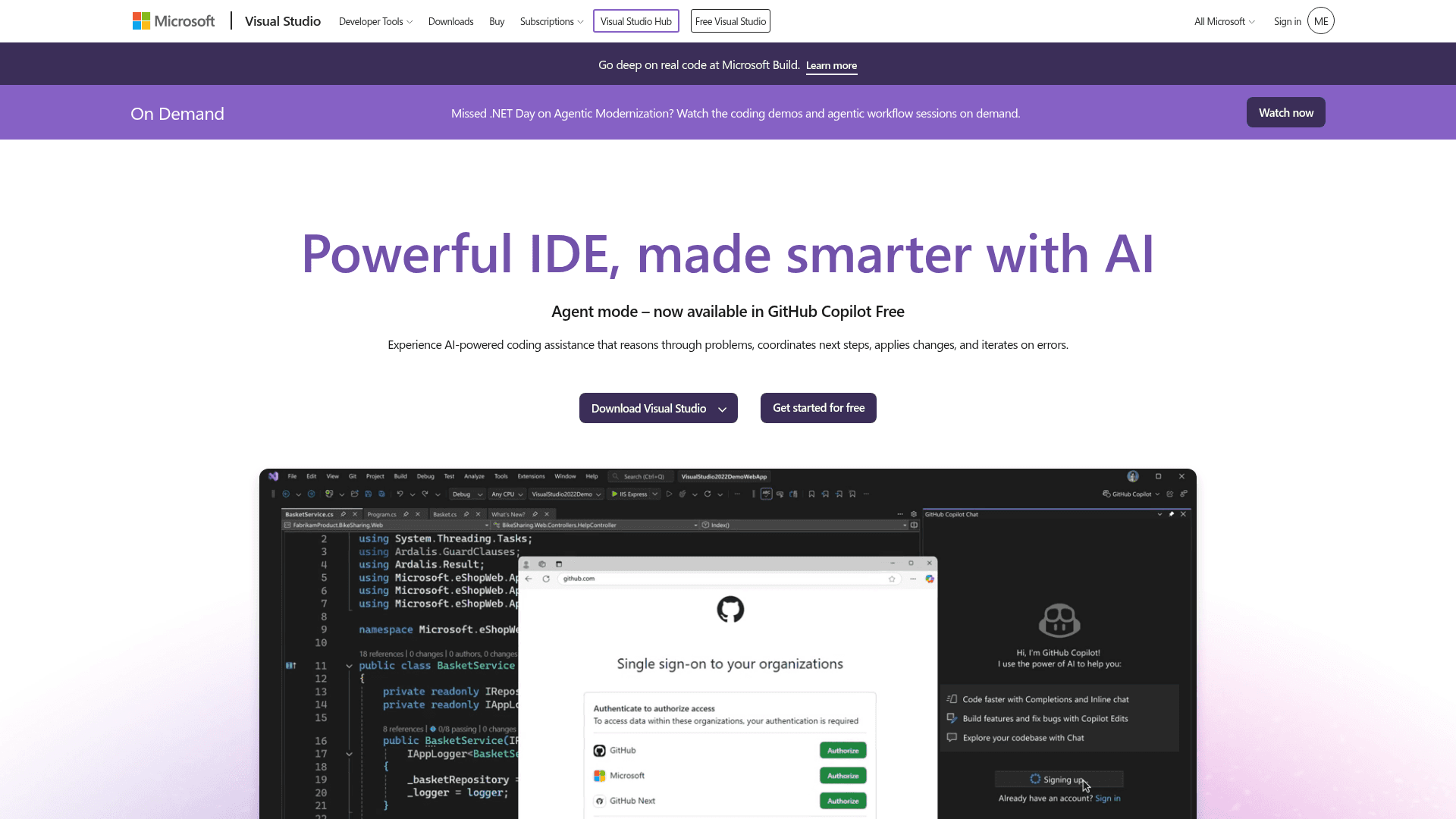Viewport: 1456px width, 819px height.
Task: Click the Visual Studio logo in the IDE screenshot
Action: (273, 476)
